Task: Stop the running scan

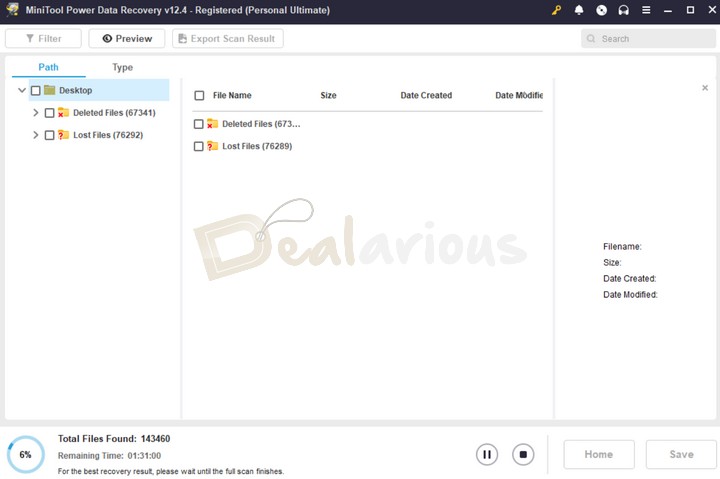Action: point(523,455)
